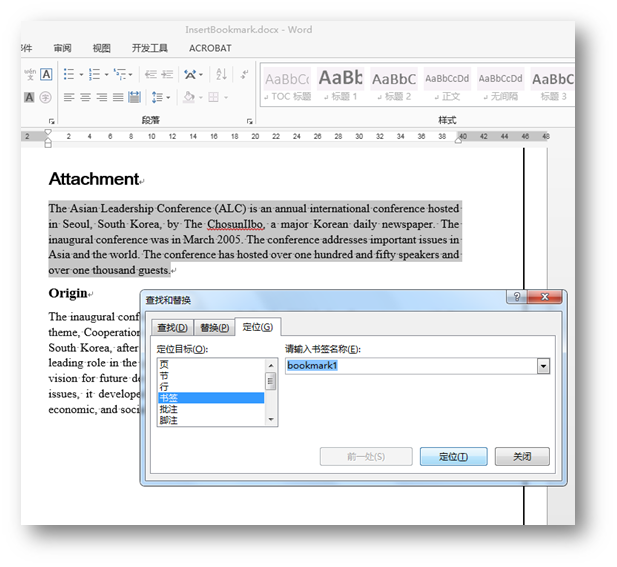Apply bulleted list formatting
Image resolution: width=617 pixels, height=567 pixels.
[69, 74]
